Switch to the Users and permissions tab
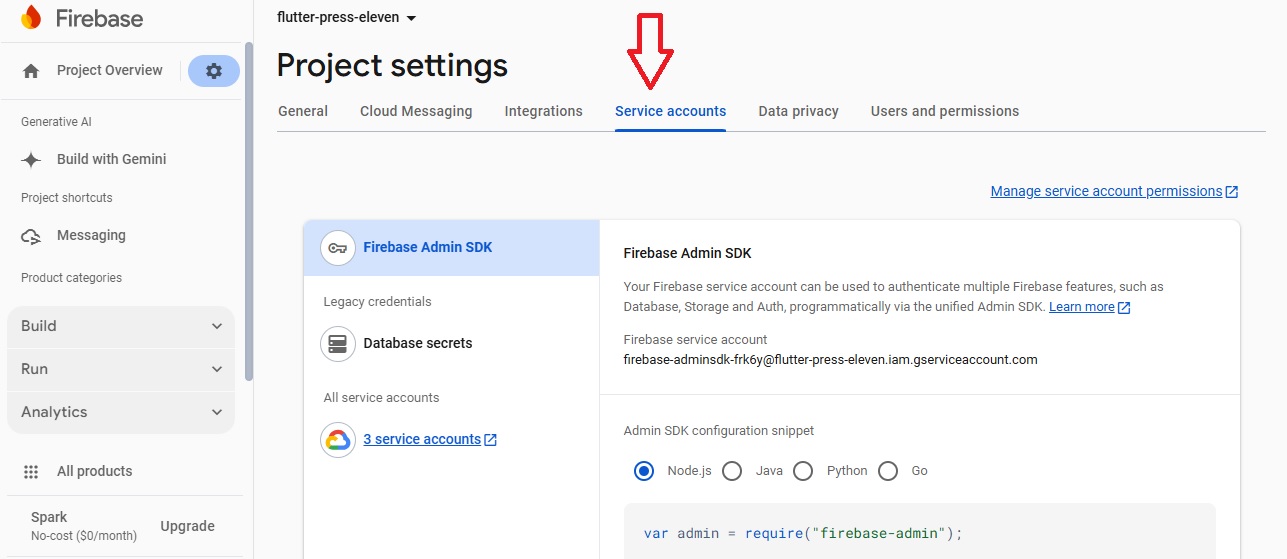The width and height of the screenshot is (1287, 559). [x=945, y=111]
